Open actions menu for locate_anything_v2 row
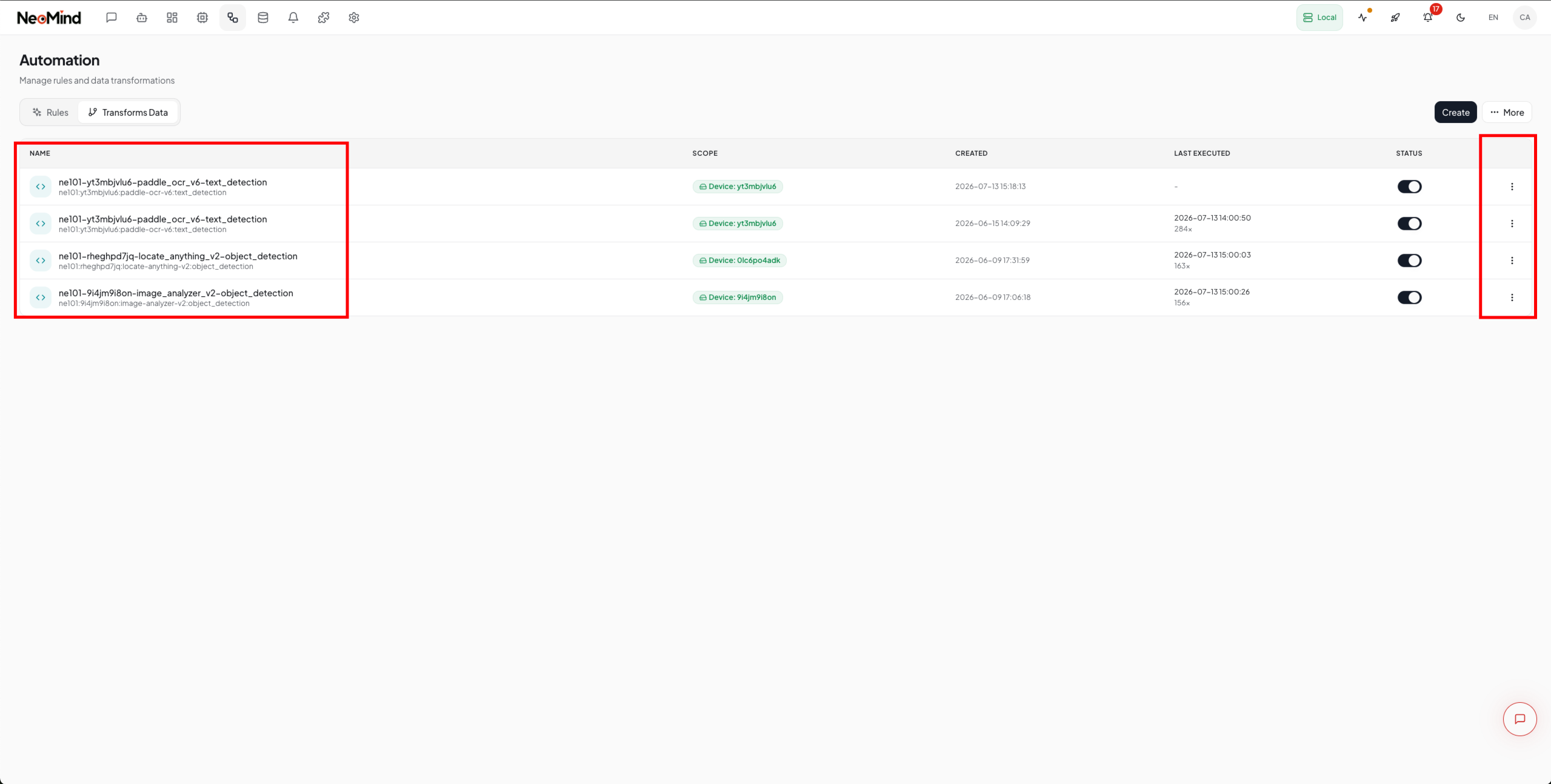The width and height of the screenshot is (1551, 784). coord(1512,261)
